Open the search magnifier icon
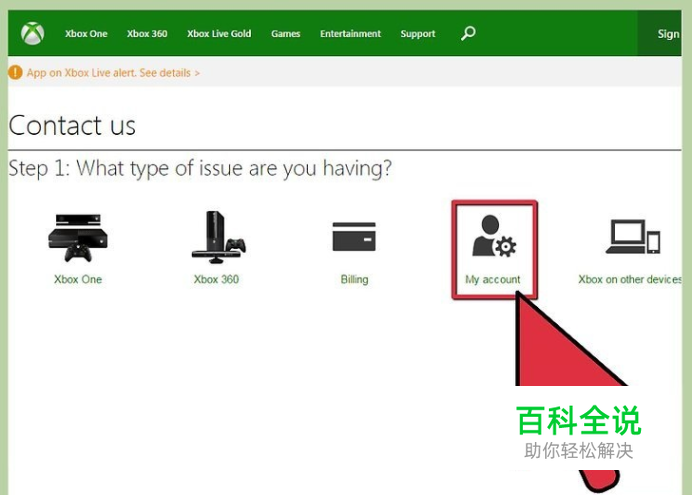 tap(468, 33)
